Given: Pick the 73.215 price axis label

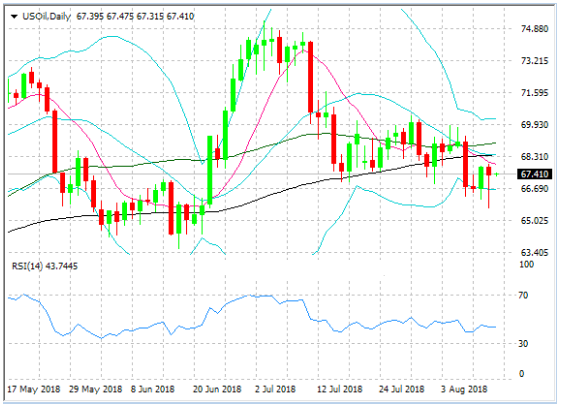Looking at the screenshot, I should [534, 61].
